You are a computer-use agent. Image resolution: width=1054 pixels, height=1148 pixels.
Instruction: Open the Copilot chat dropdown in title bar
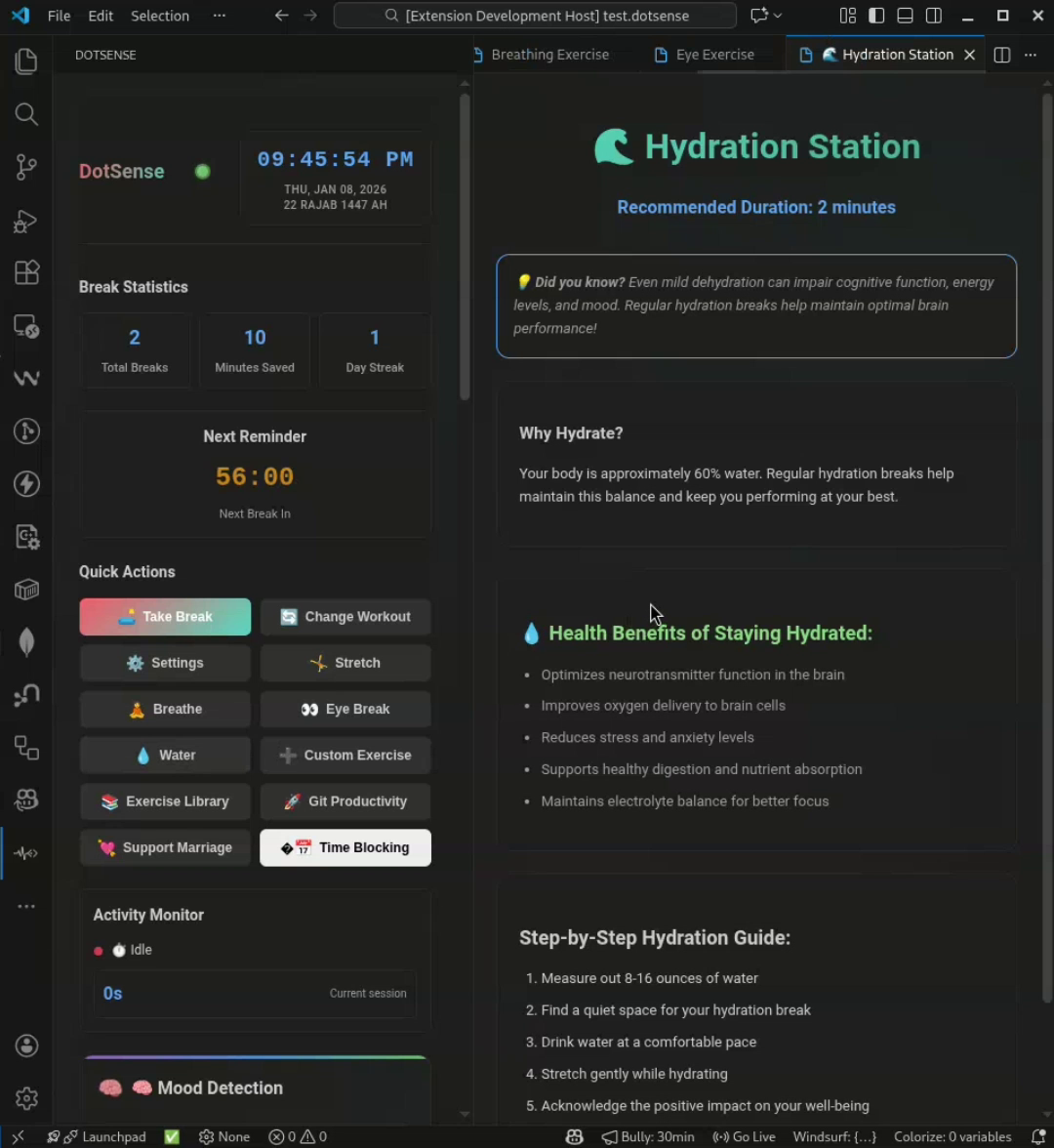766,16
